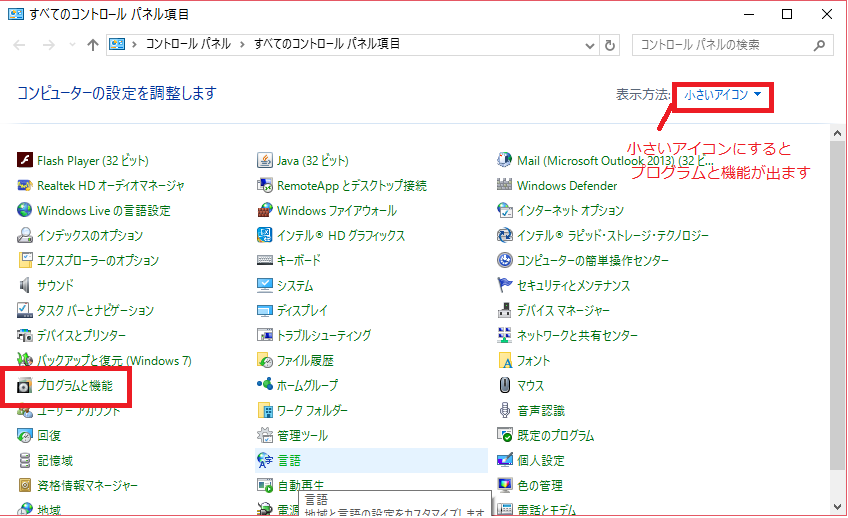Click the マウス icon

[x=505, y=385]
